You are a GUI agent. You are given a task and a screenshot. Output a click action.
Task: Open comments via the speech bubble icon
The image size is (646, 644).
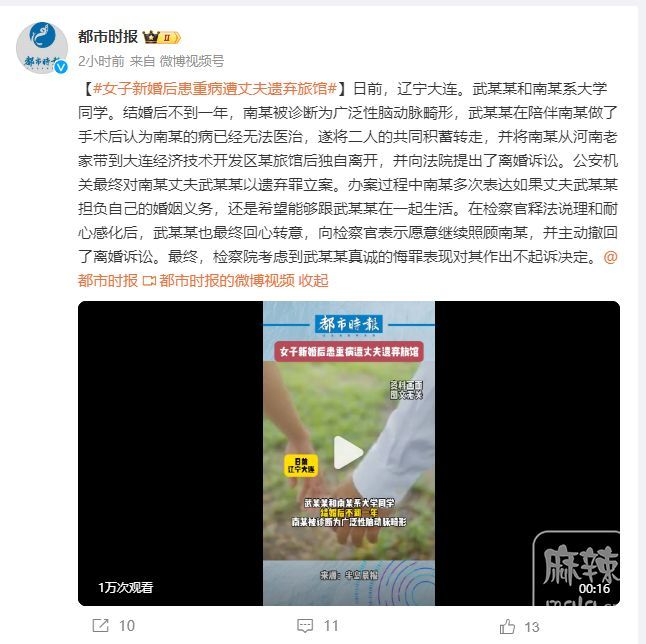305,625
